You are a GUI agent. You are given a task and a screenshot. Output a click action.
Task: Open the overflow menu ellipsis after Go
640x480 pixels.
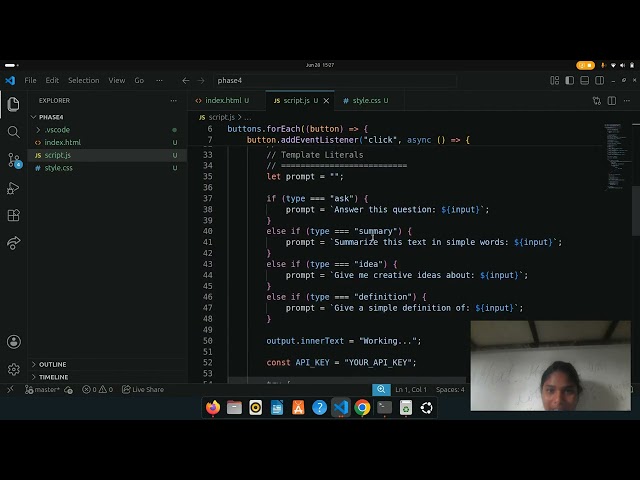coord(159,80)
